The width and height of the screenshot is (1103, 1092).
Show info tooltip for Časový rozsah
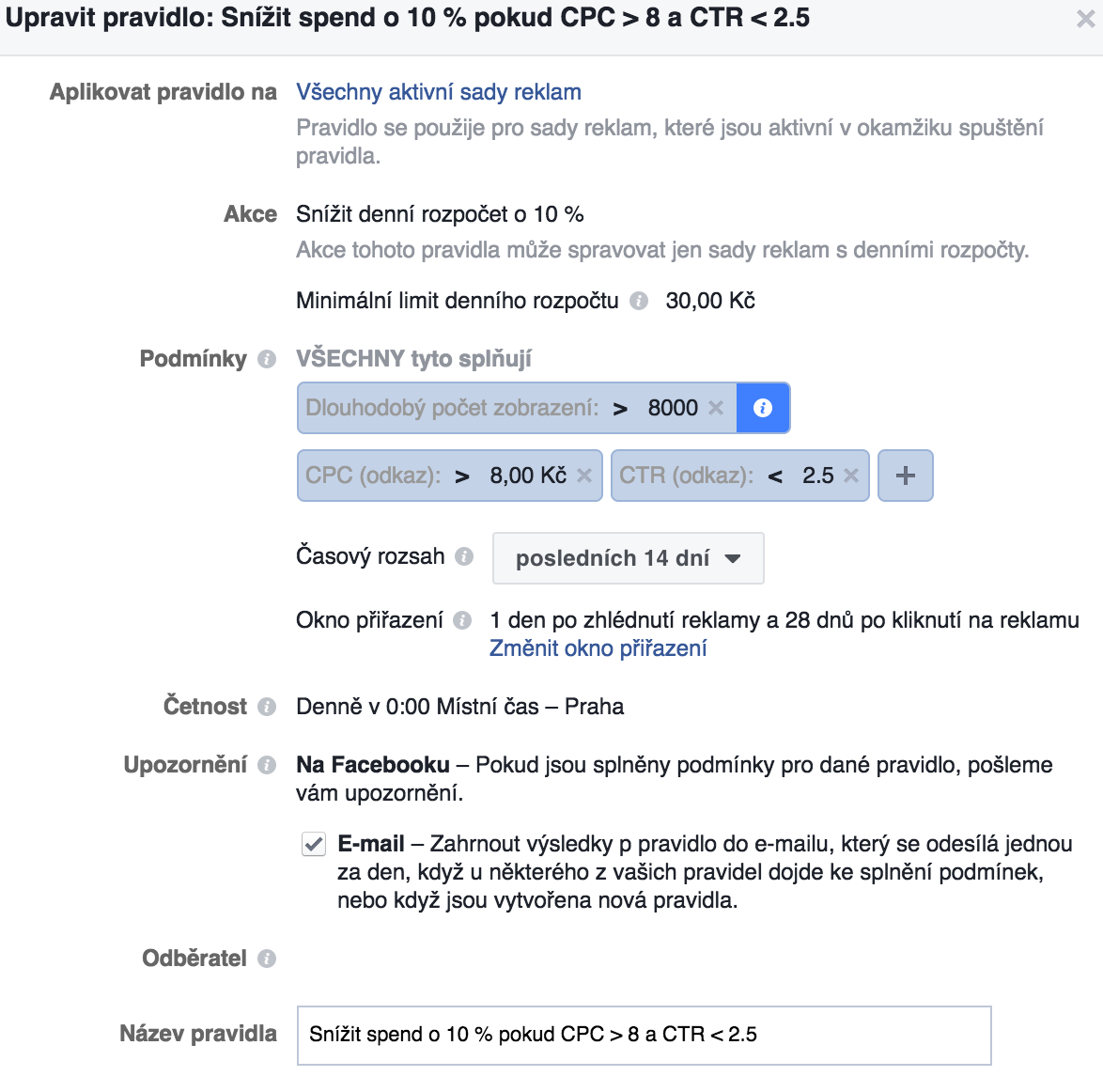pos(464,556)
